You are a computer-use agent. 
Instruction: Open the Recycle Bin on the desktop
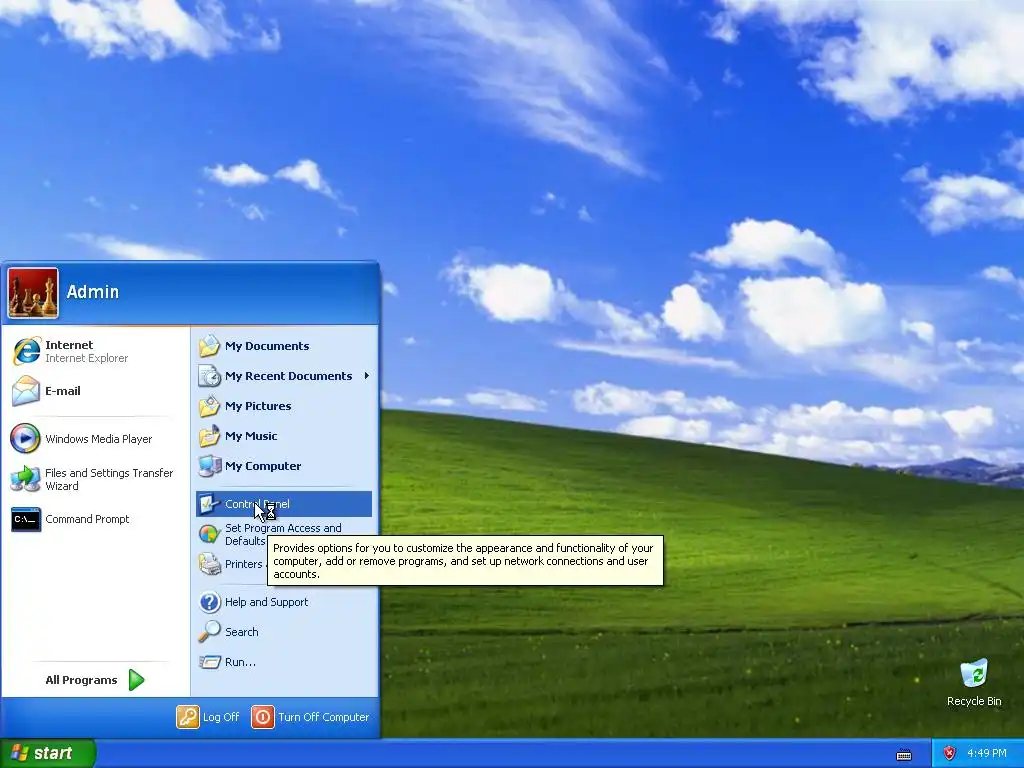[974, 682]
